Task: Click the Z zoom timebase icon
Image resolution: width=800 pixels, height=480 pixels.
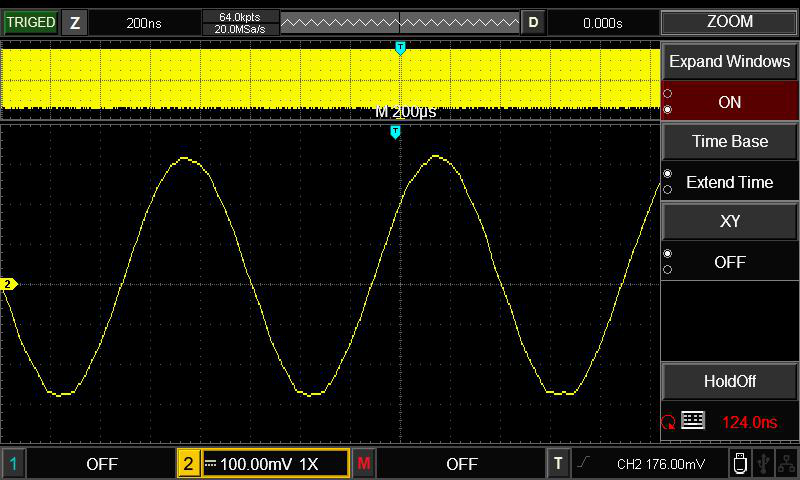Action: (x=74, y=22)
